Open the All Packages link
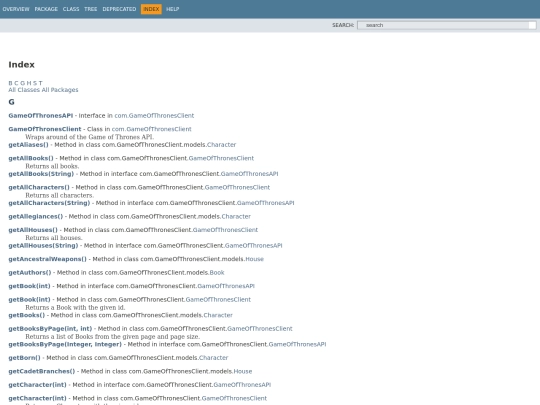Screen dimensions: 540x405 point(60,90)
